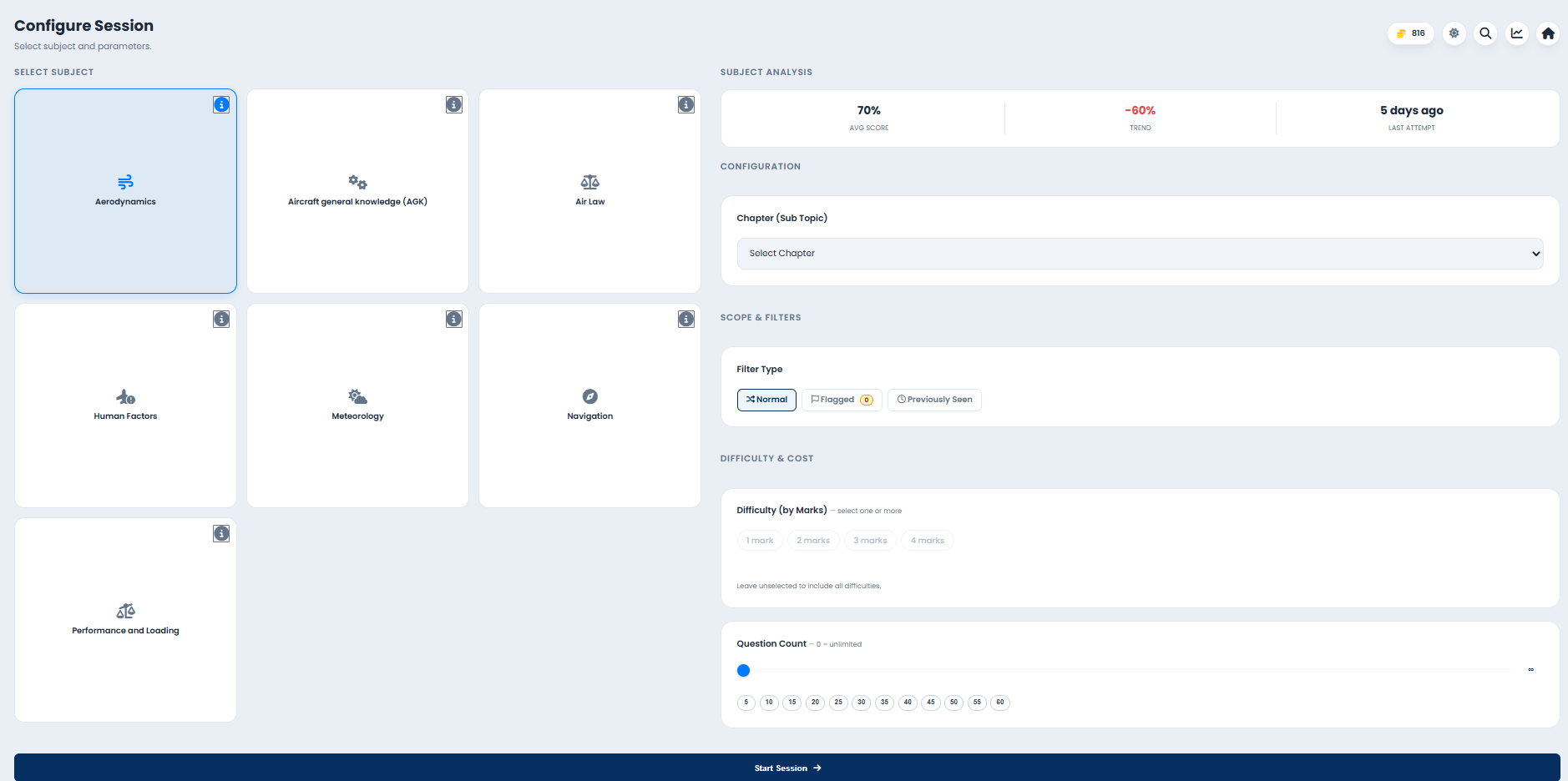Set question count to 25
The image size is (1568, 781).
[838, 703]
